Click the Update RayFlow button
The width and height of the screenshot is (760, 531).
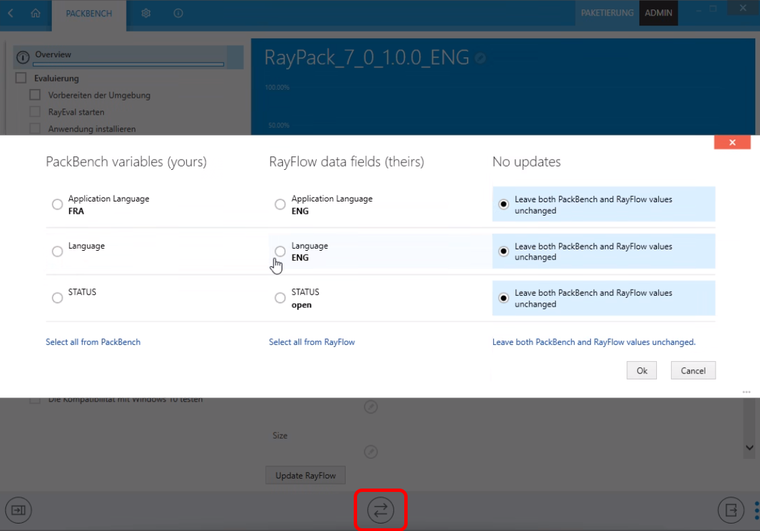(305, 475)
